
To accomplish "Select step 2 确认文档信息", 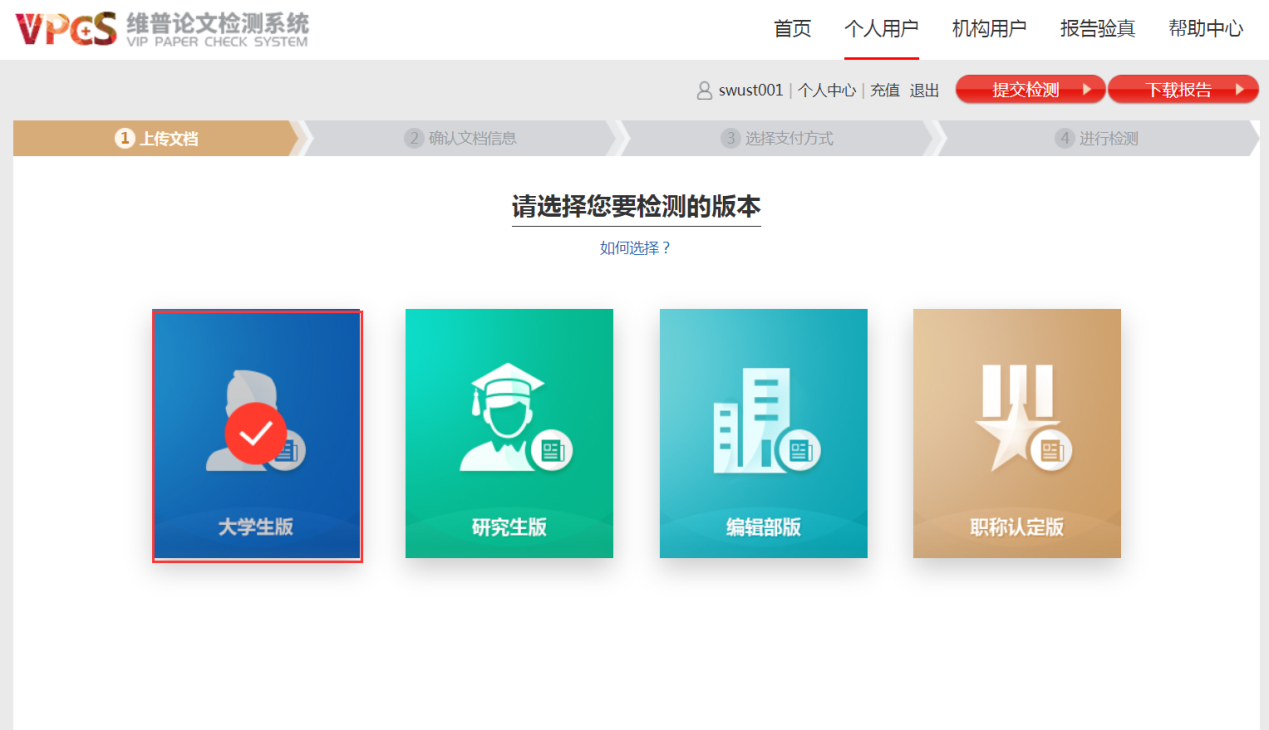I will coord(461,139).
